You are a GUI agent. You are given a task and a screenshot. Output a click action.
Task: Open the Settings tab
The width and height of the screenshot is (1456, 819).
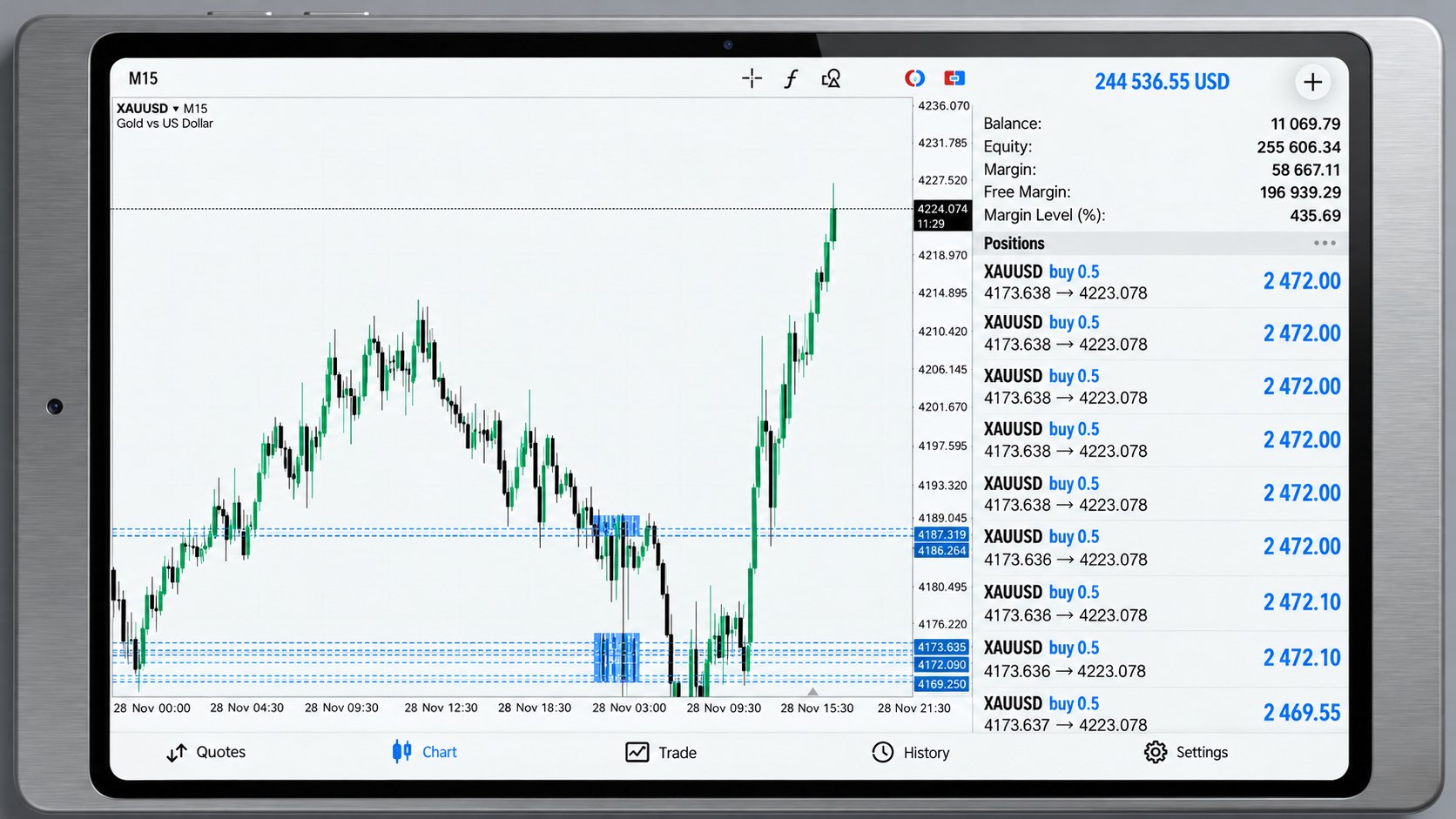pyautogui.click(x=1186, y=752)
